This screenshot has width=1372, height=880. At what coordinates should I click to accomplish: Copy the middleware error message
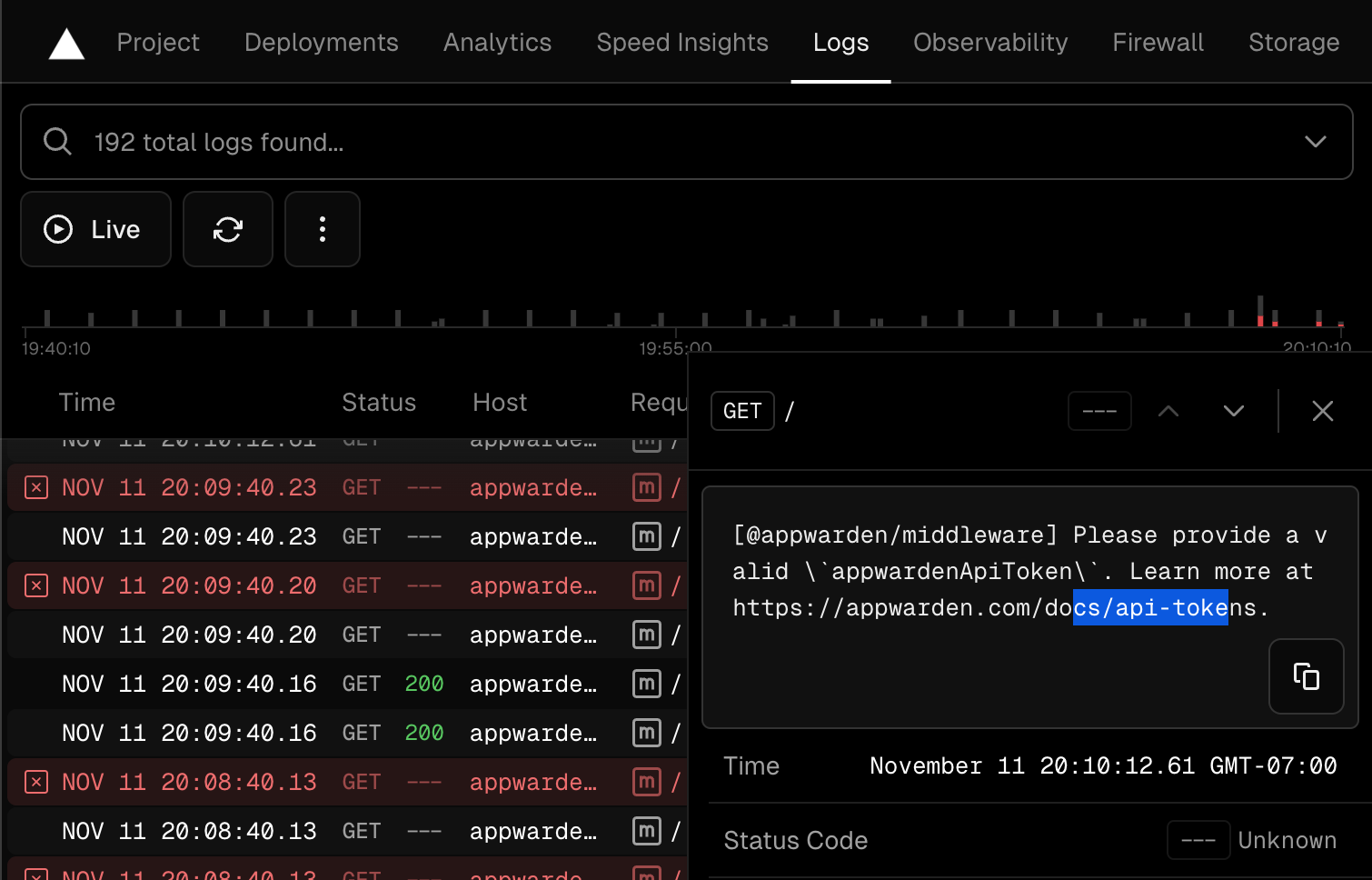[1307, 676]
